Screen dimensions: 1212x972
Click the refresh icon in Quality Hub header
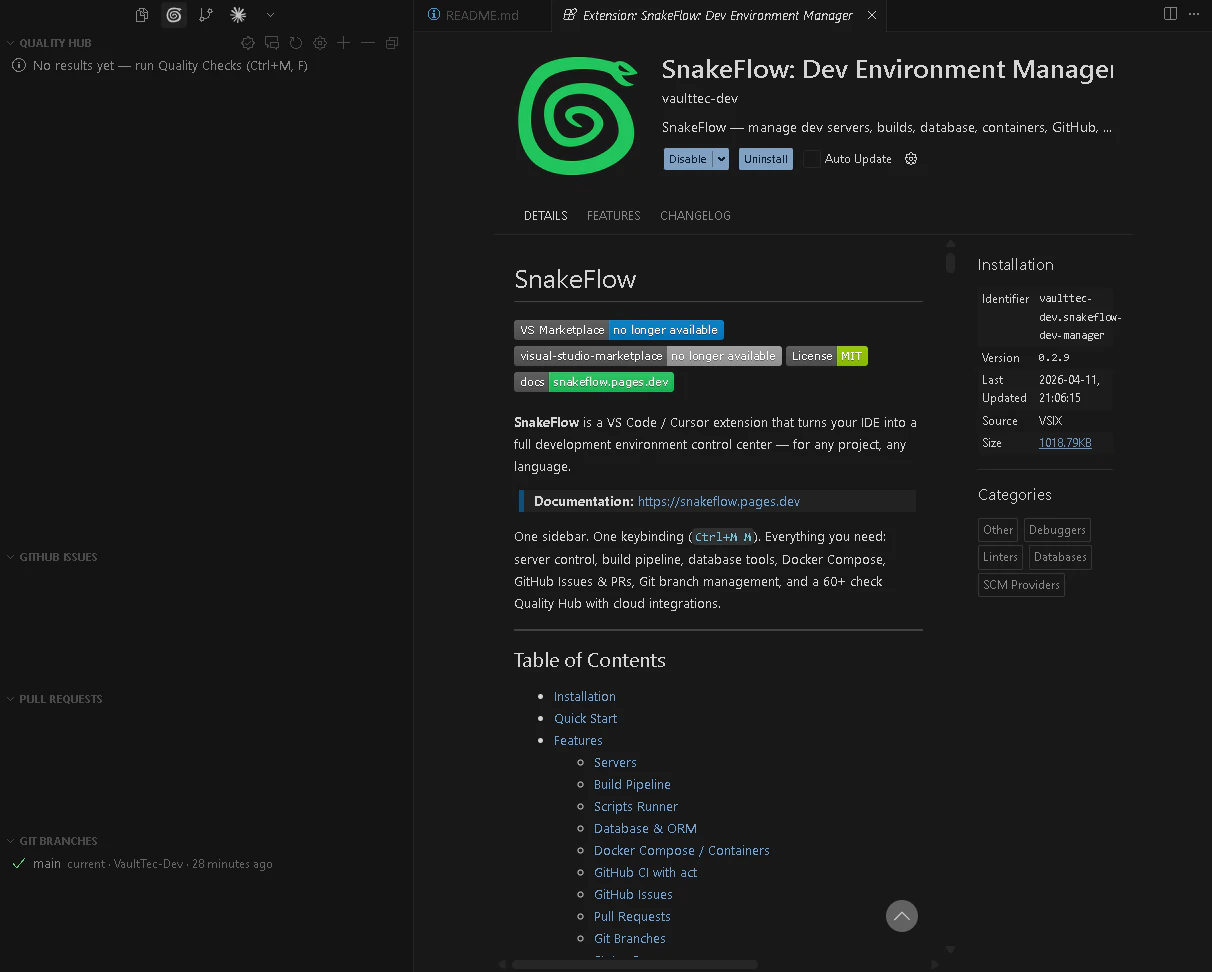[296, 43]
